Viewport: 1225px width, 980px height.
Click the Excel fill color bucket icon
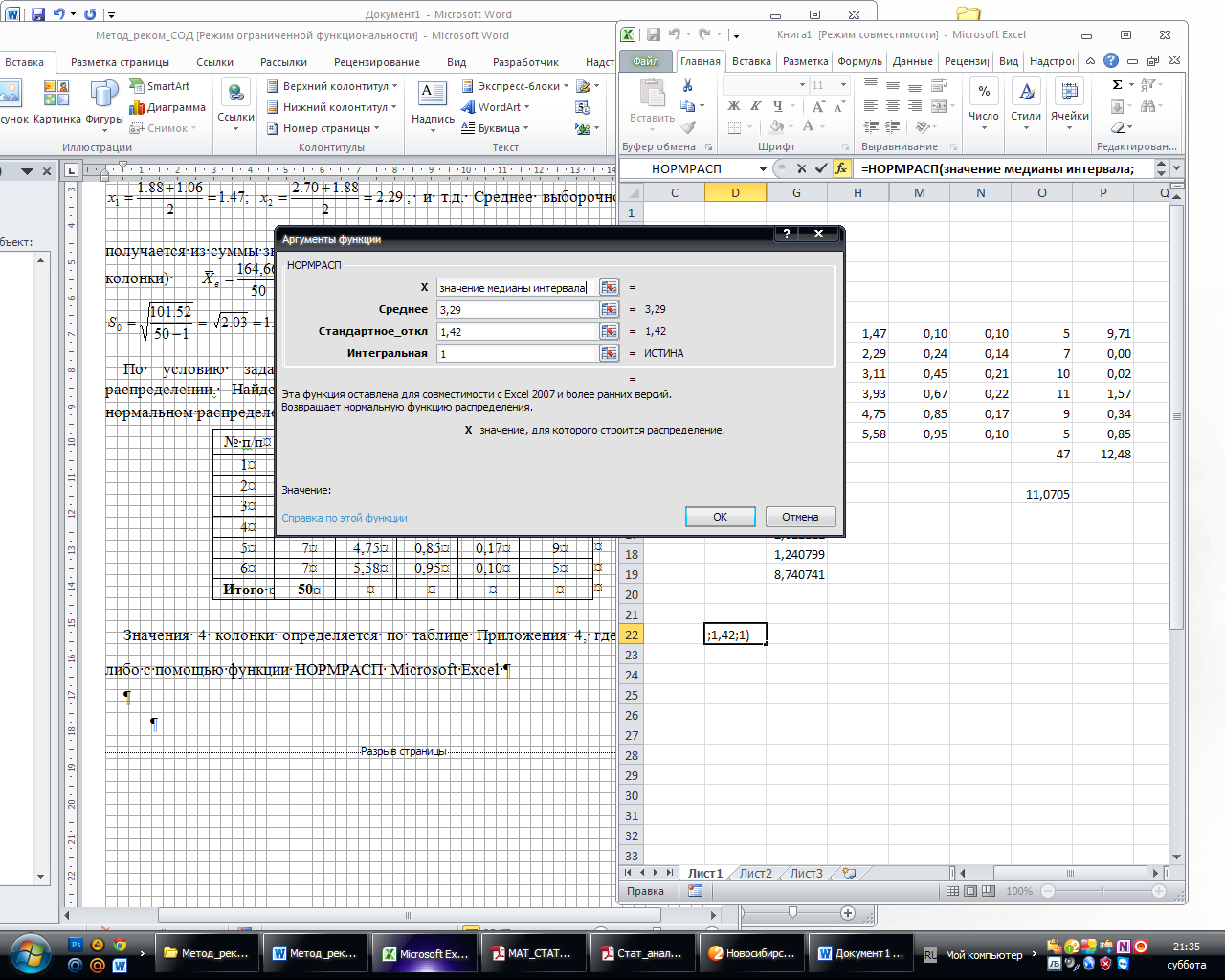[x=777, y=126]
